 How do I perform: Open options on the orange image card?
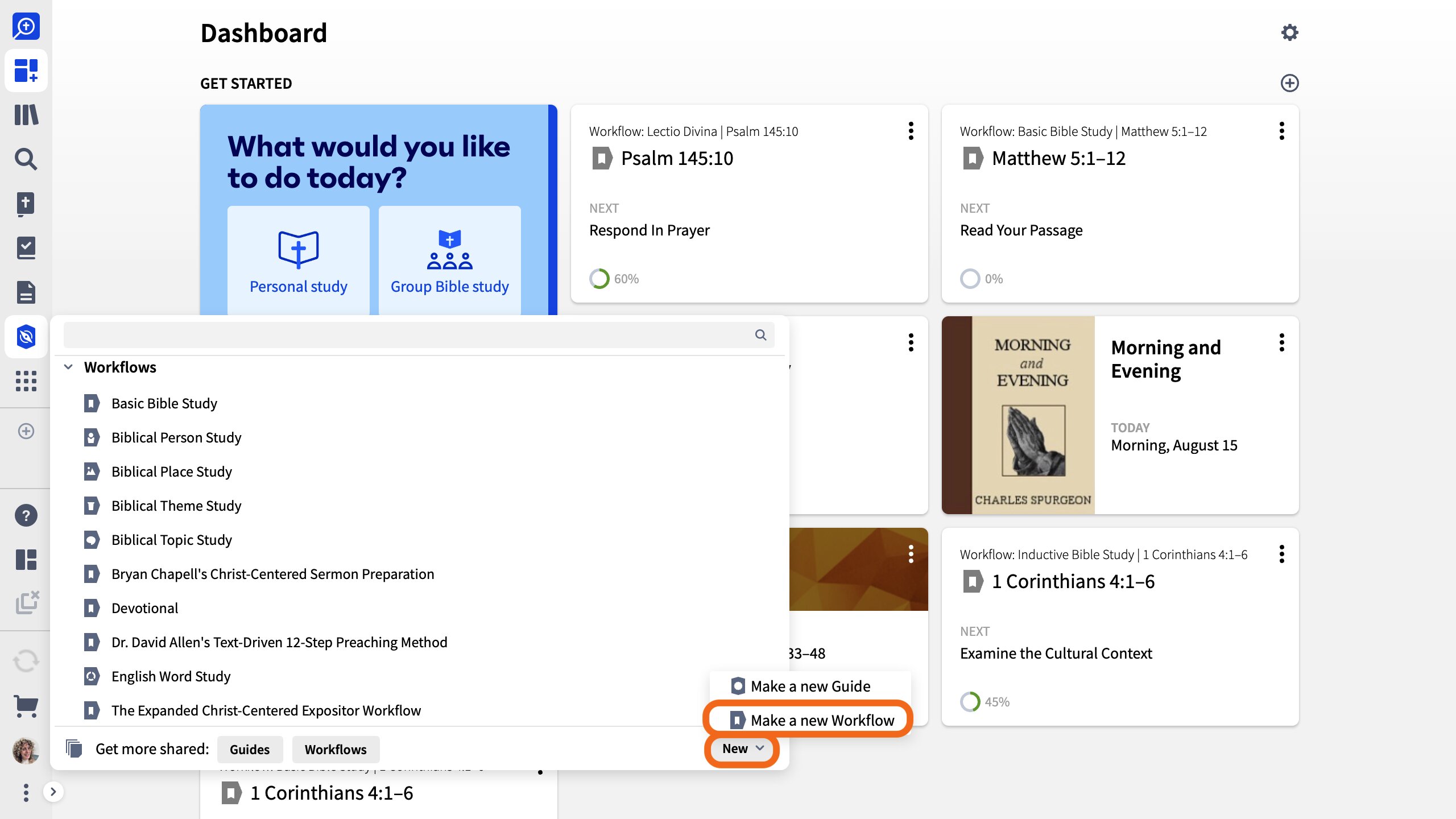[x=911, y=554]
